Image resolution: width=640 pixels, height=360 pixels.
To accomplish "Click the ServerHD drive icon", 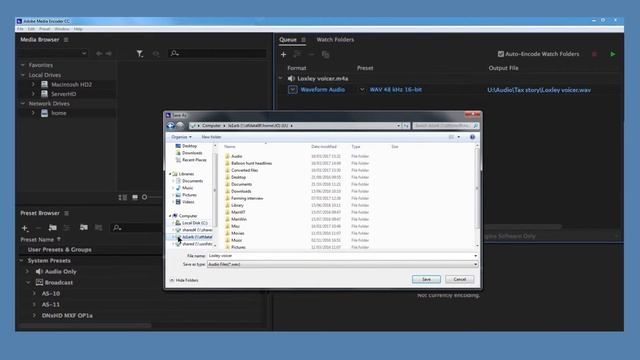I will [x=44, y=93].
